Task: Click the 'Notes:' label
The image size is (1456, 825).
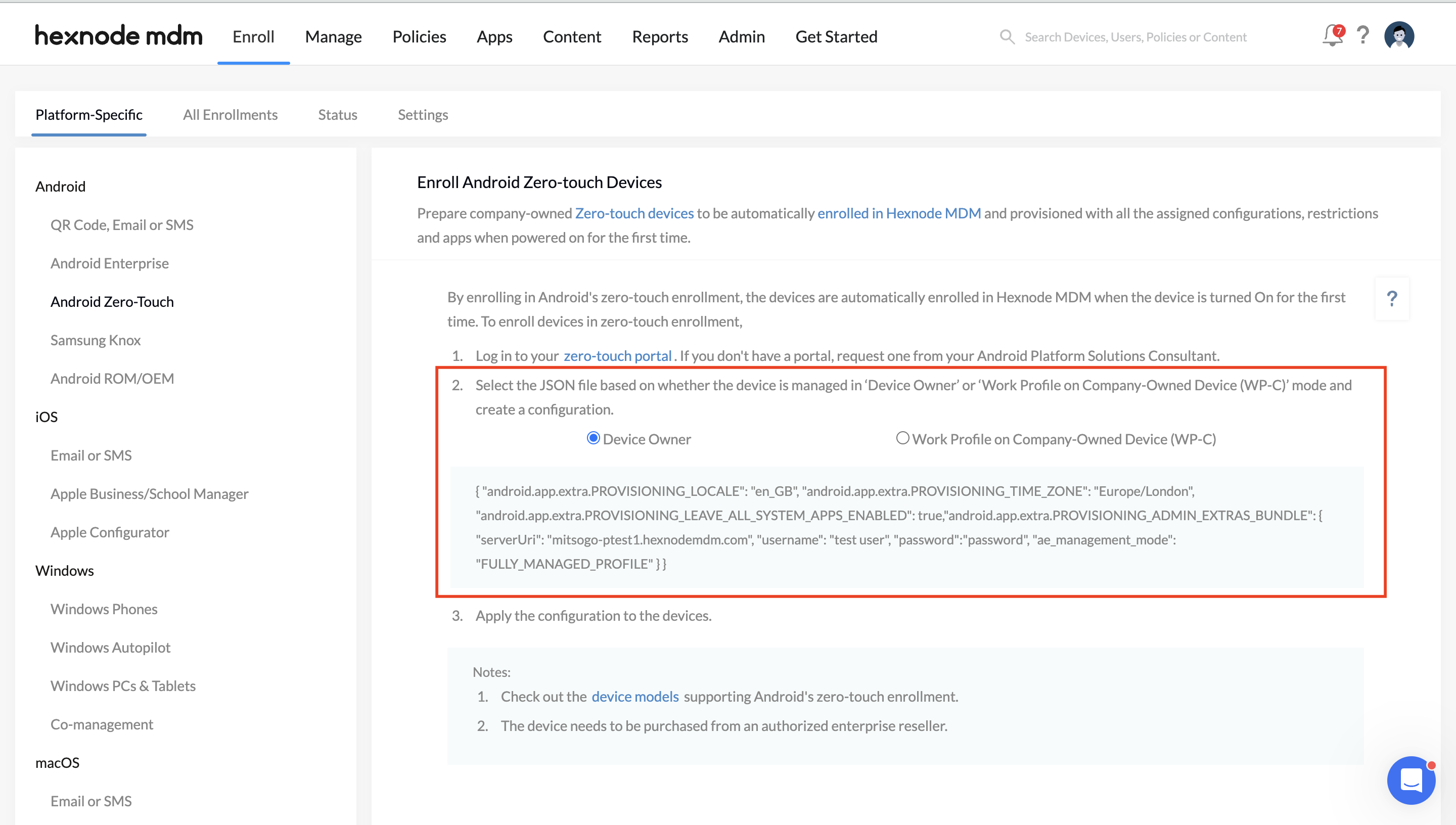Action: [x=491, y=672]
